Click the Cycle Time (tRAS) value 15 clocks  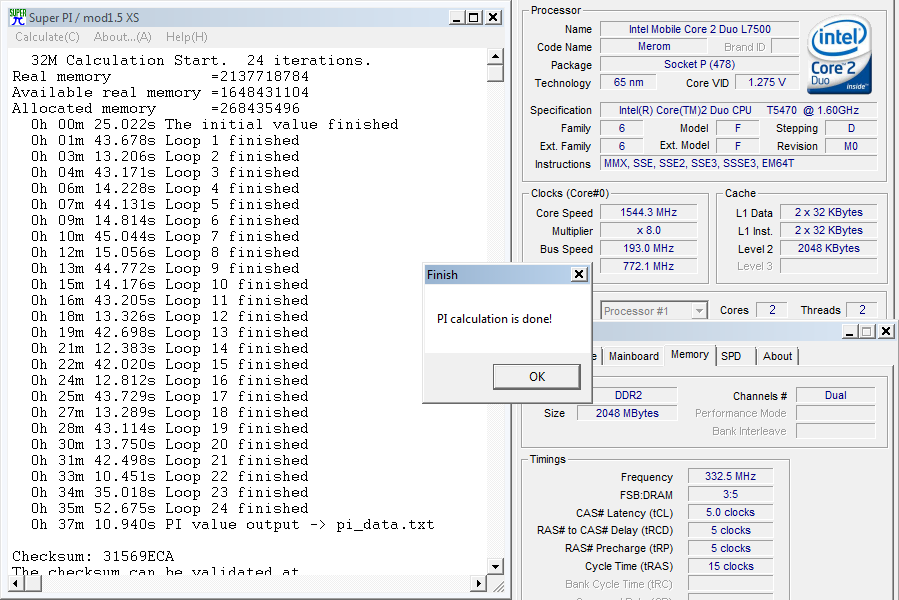tap(730, 566)
